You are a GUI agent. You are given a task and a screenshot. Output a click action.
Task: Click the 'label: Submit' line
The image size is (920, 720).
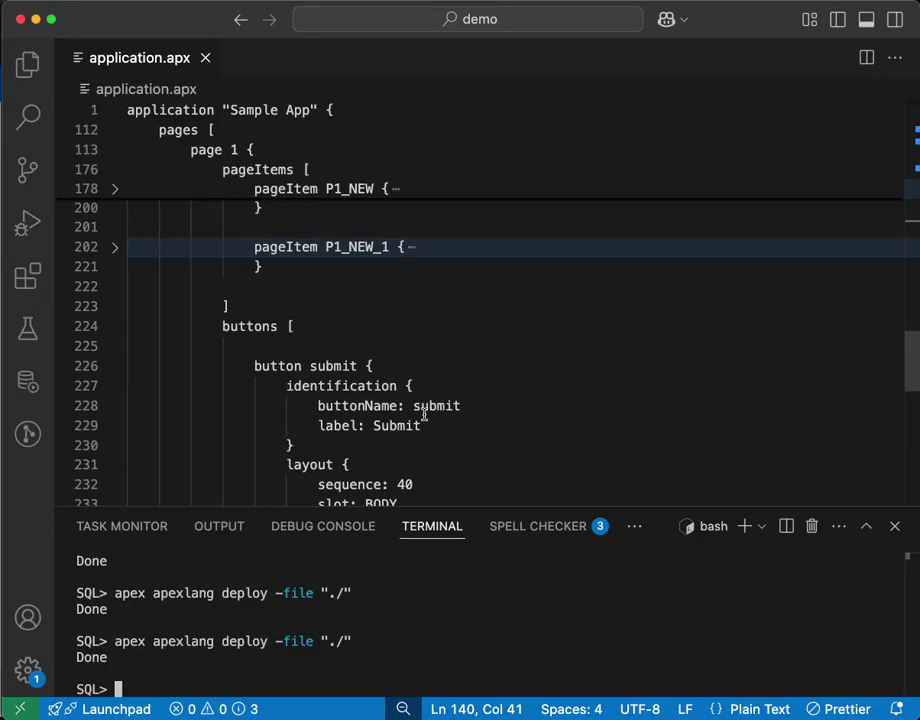[369, 425]
